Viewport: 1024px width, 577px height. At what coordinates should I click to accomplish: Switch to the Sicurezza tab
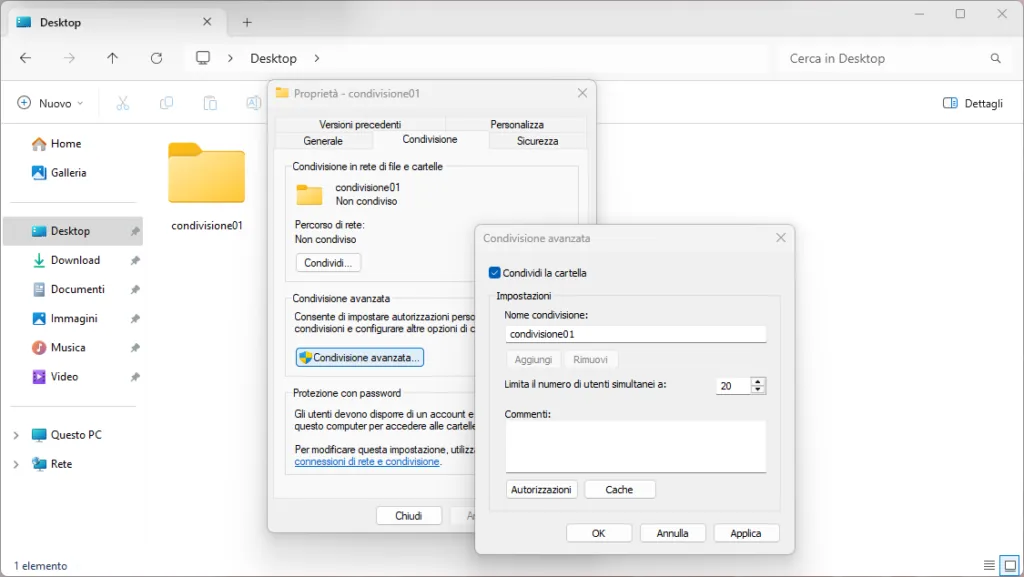pos(537,141)
